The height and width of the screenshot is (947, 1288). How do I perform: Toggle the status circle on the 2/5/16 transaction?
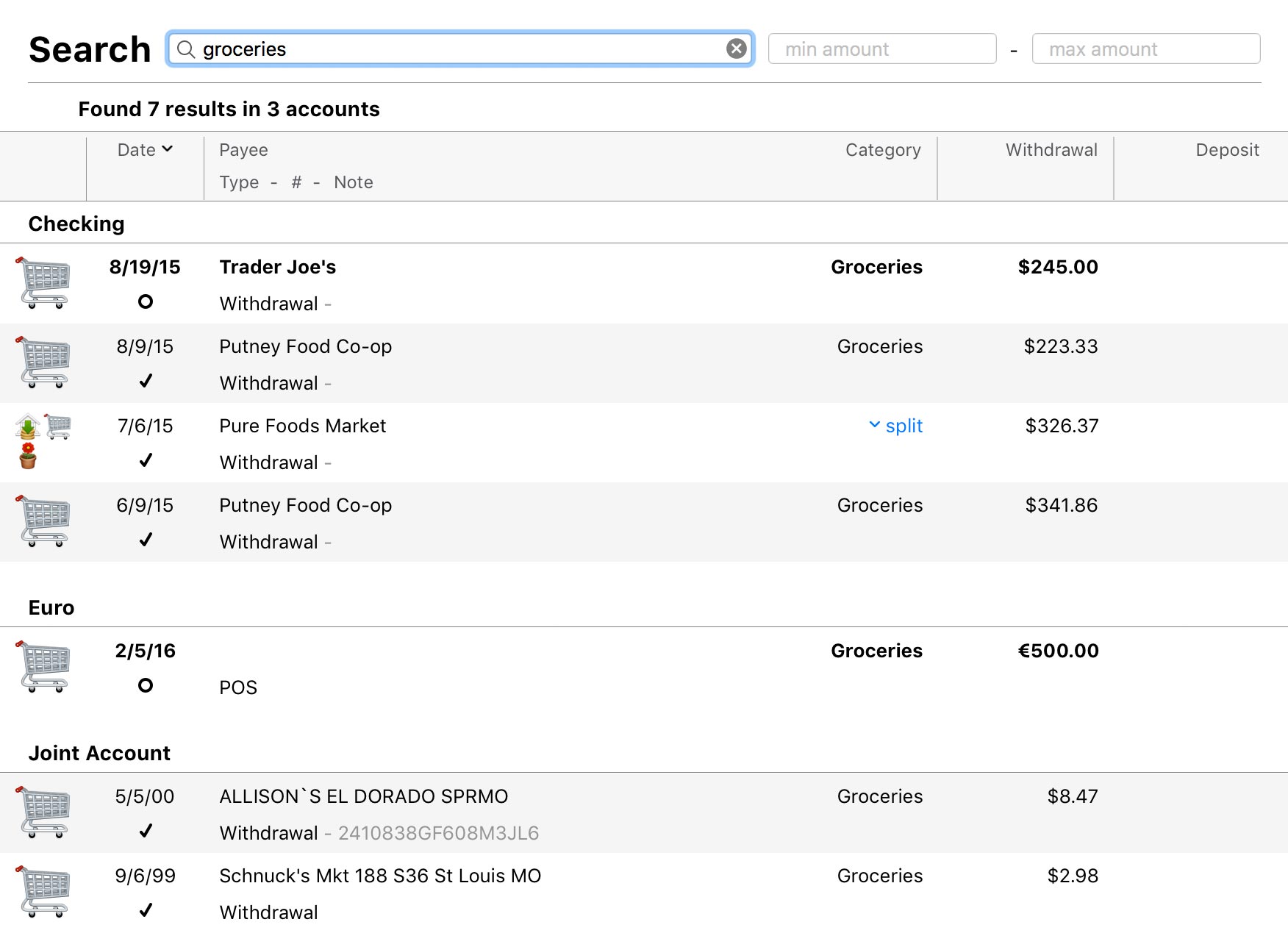click(x=146, y=685)
